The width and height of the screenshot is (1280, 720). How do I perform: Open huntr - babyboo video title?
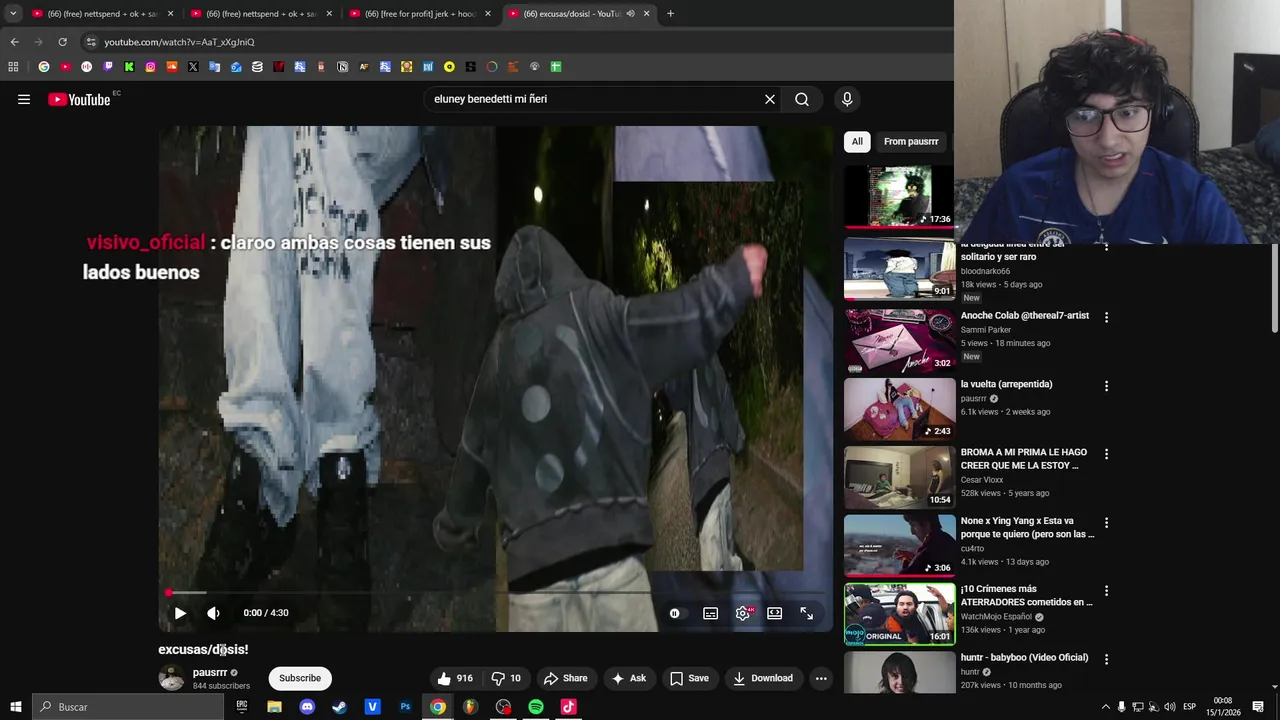pos(1024,657)
